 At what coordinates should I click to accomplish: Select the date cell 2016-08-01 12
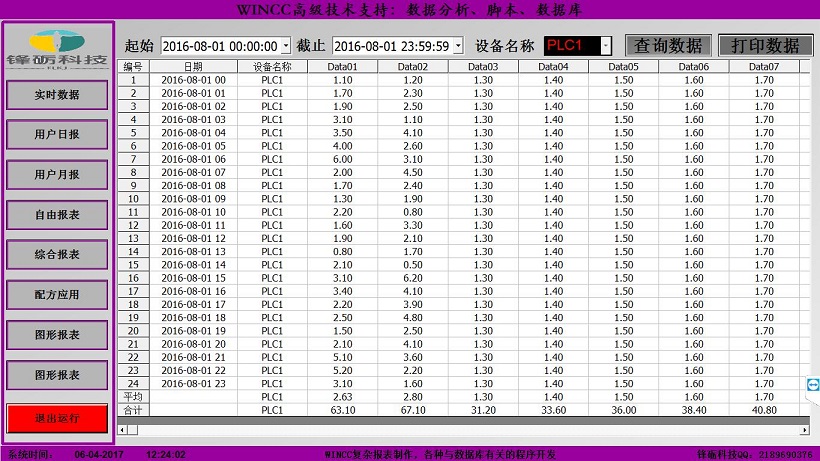pyautogui.click(x=193, y=238)
